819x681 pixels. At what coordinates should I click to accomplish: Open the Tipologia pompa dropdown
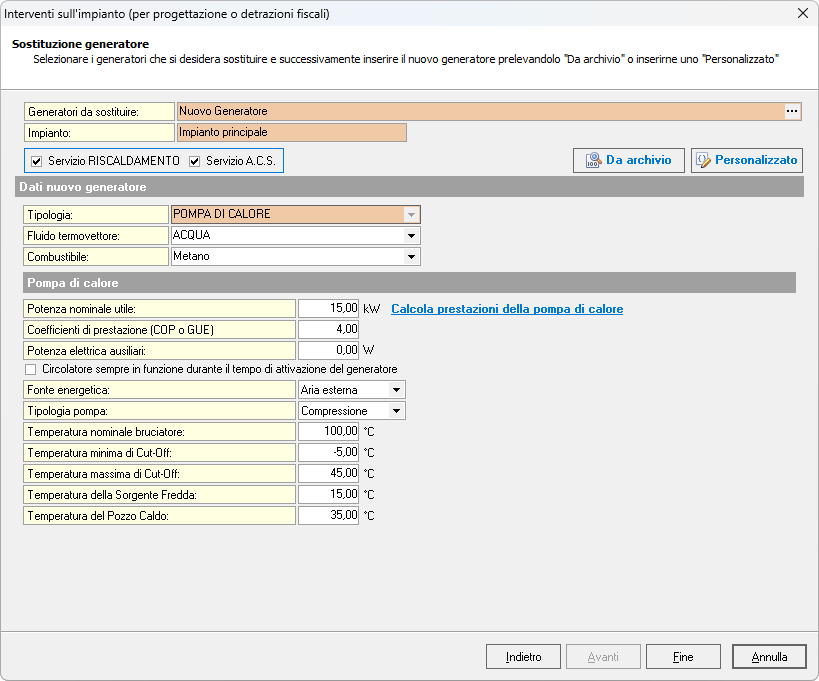click(x=397, y=411)
